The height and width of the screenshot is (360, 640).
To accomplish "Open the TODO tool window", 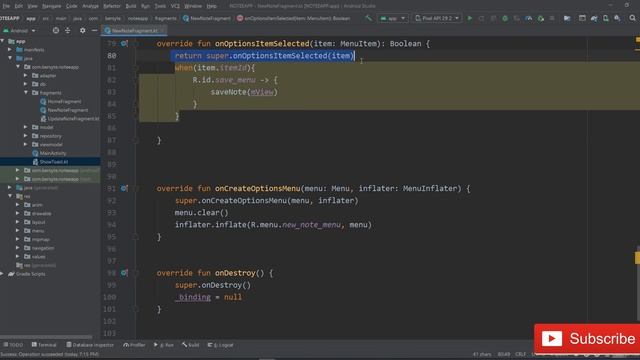I will [13, 345].
